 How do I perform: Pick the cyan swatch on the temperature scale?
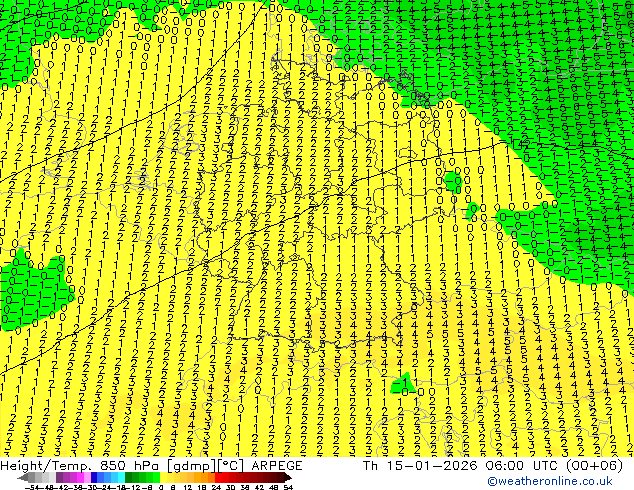pyautogui.click(x=121, y=478)
